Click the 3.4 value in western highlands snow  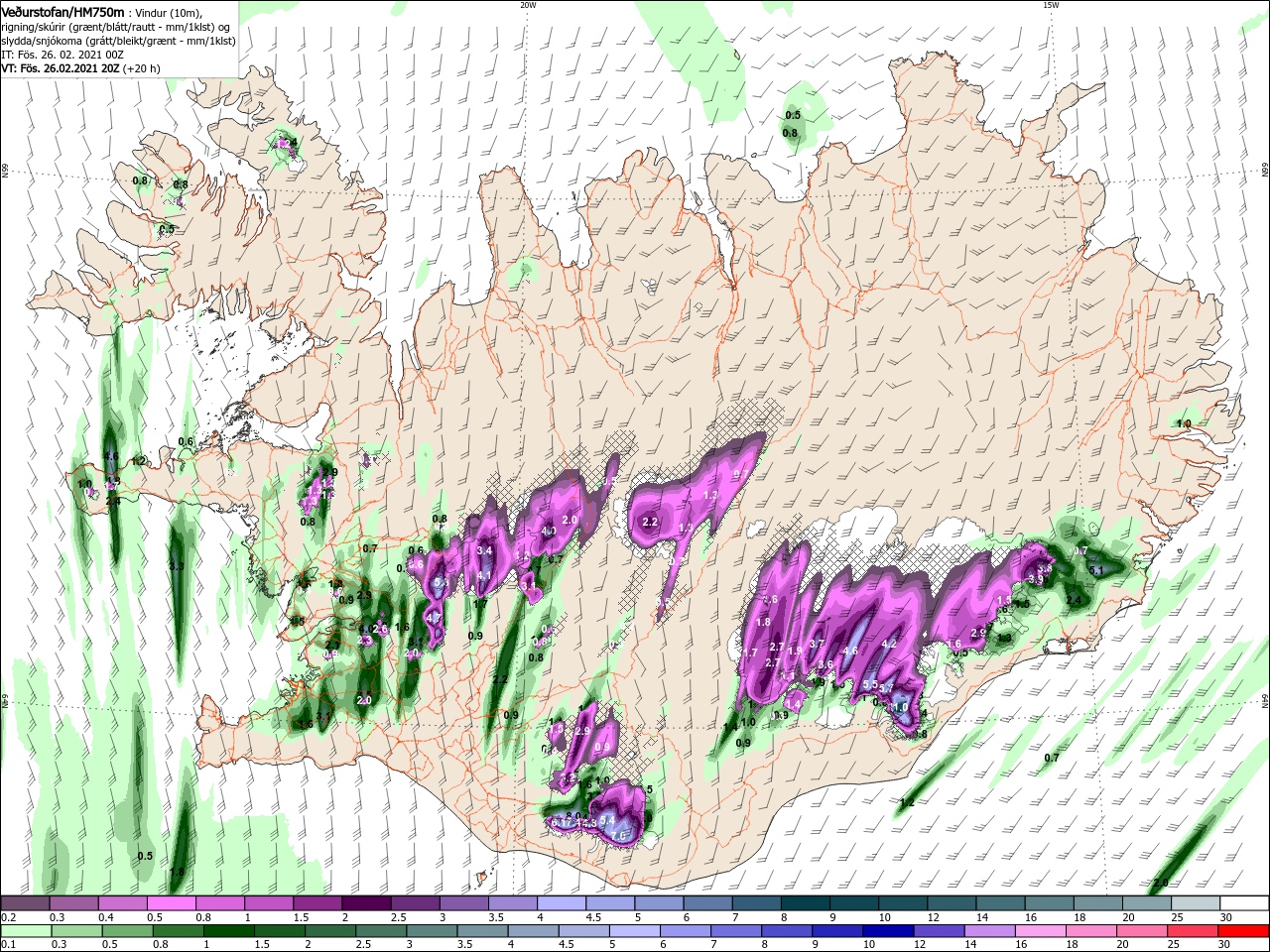point(485,550)
